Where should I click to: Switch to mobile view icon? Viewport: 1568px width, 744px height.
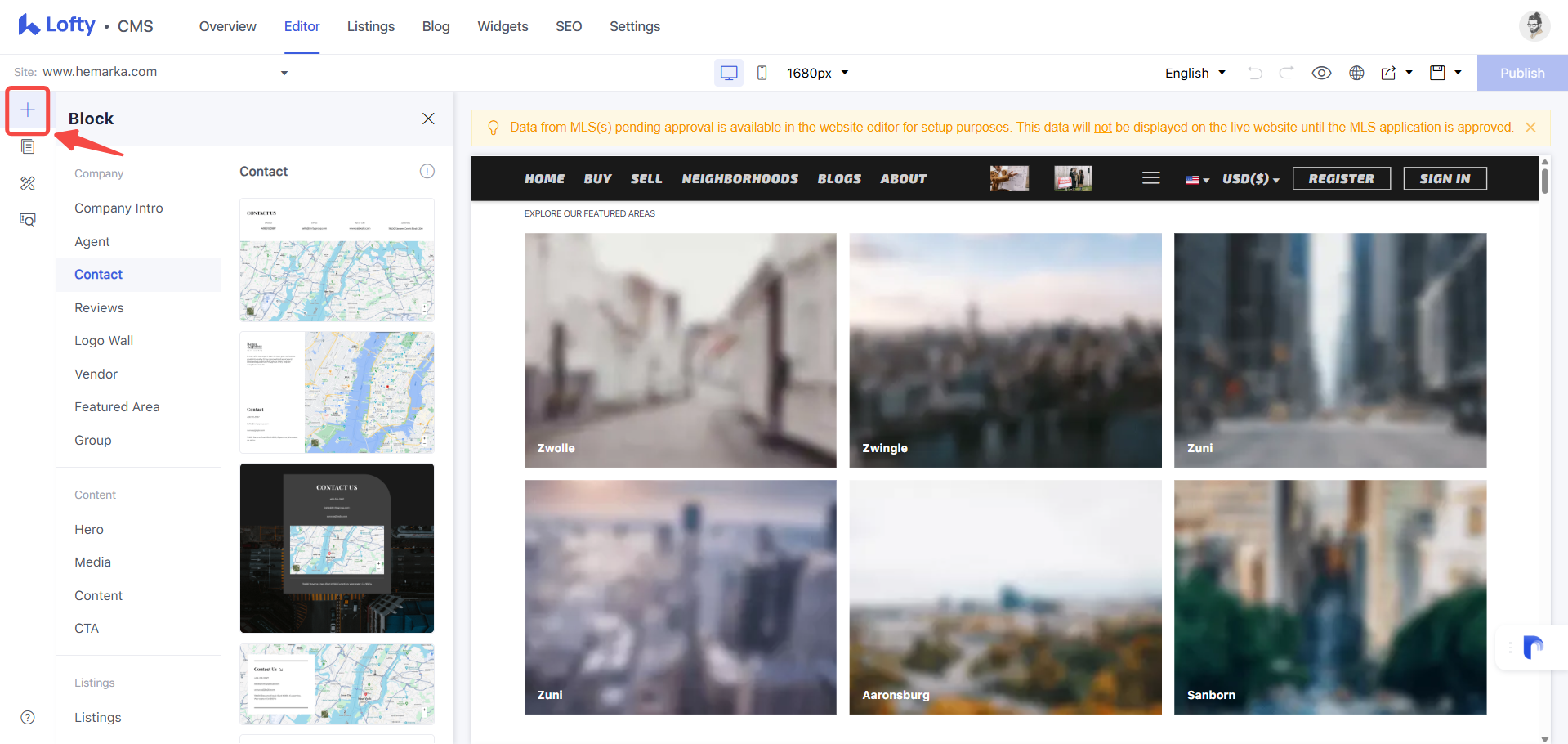(762, 73)
